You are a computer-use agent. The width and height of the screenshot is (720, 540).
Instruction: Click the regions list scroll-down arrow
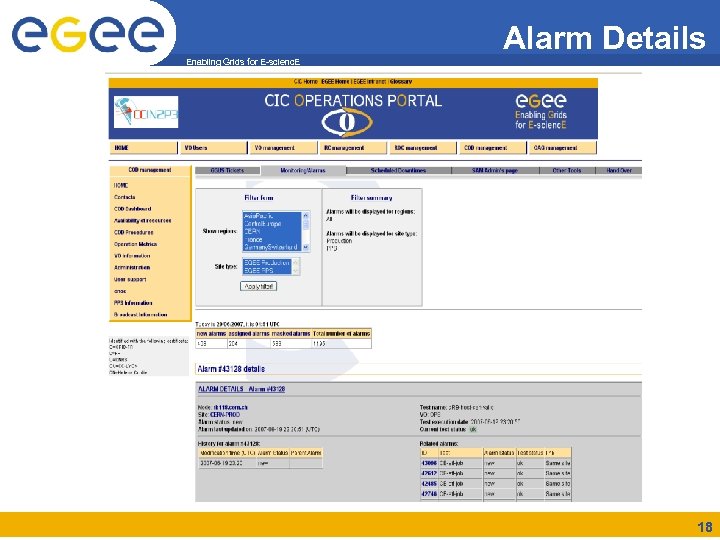[306, 248]
